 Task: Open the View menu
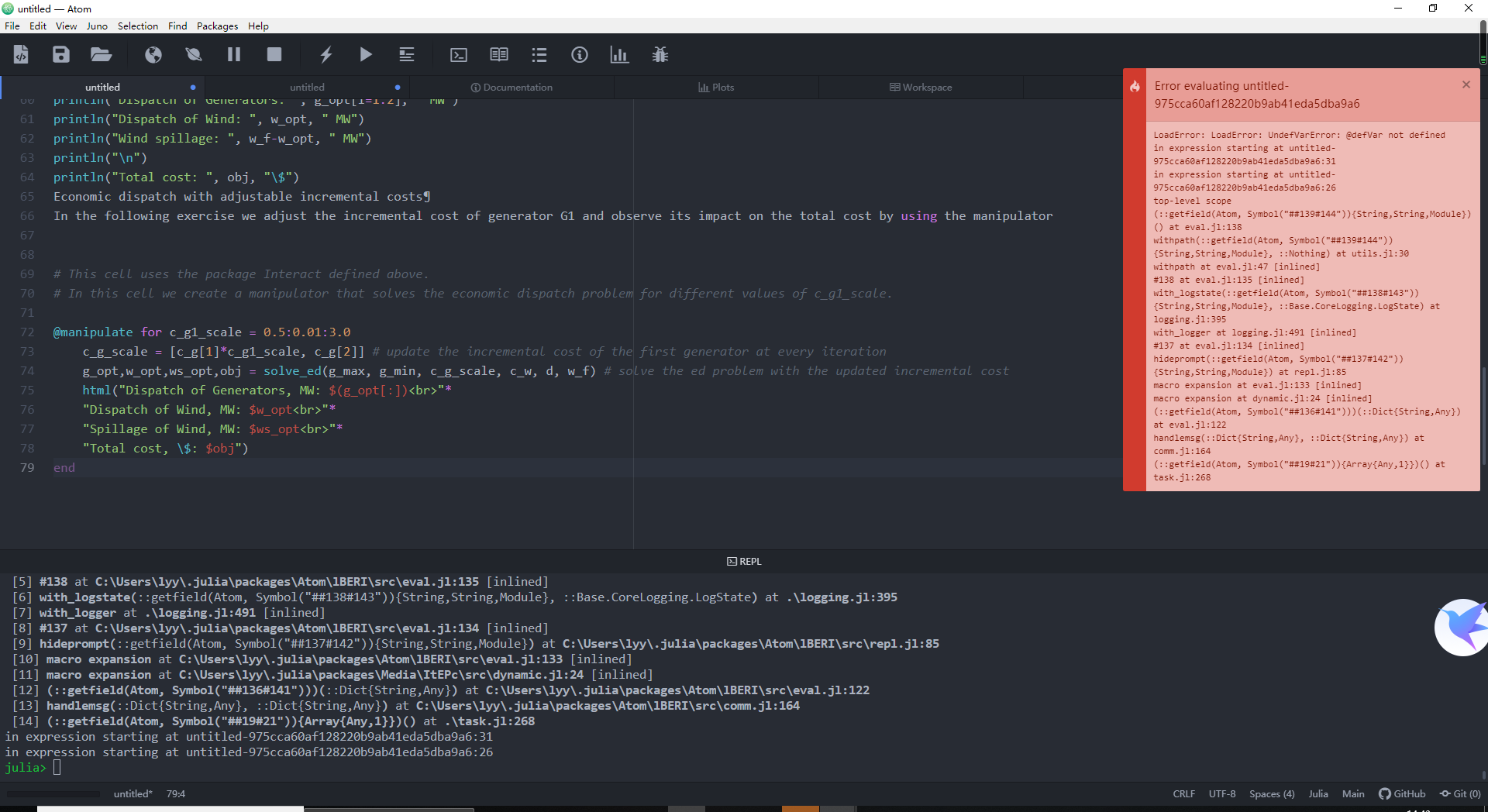coord(66,26)
